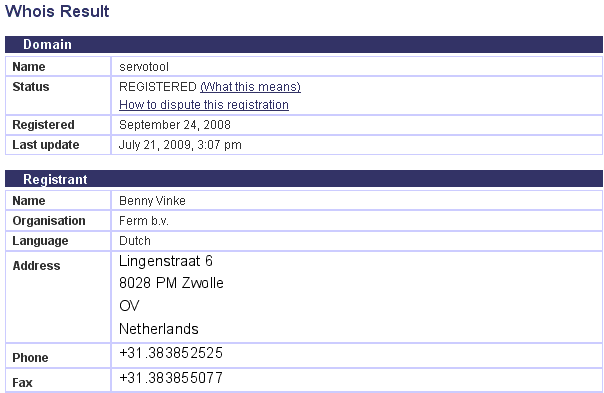This screenshot has width=604, height=393.
Task: Click the Last update row label
Action: [x=46, y=145]
